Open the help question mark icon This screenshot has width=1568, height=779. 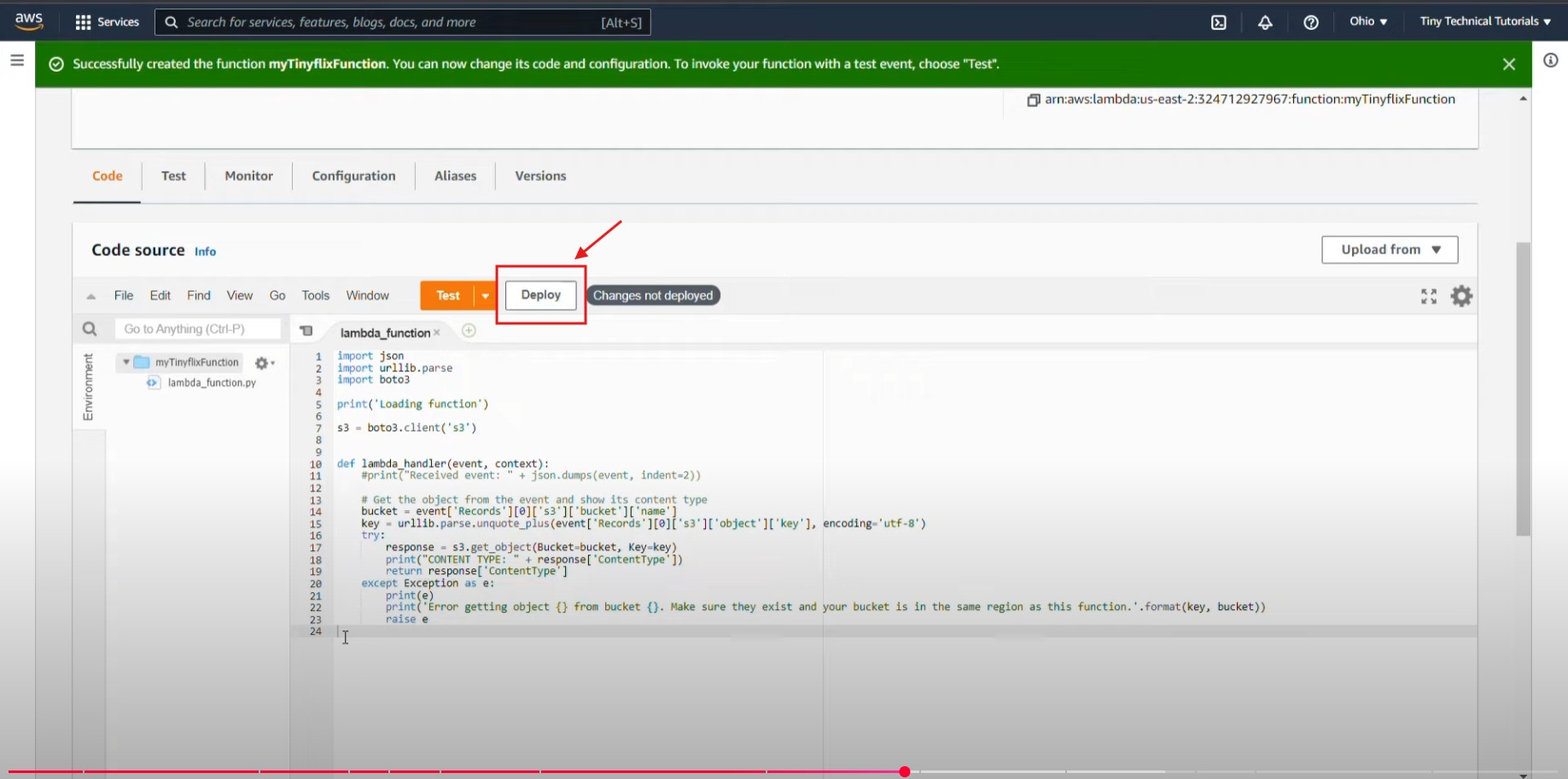point(1310,22)
